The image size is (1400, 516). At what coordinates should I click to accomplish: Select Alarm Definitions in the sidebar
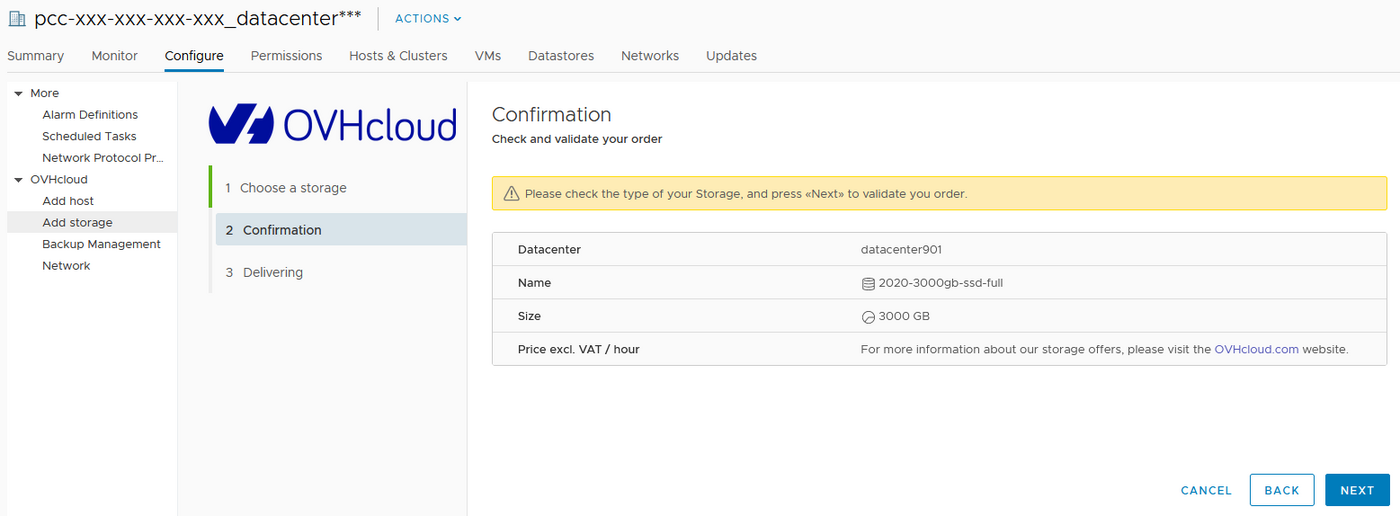[90, 115]
